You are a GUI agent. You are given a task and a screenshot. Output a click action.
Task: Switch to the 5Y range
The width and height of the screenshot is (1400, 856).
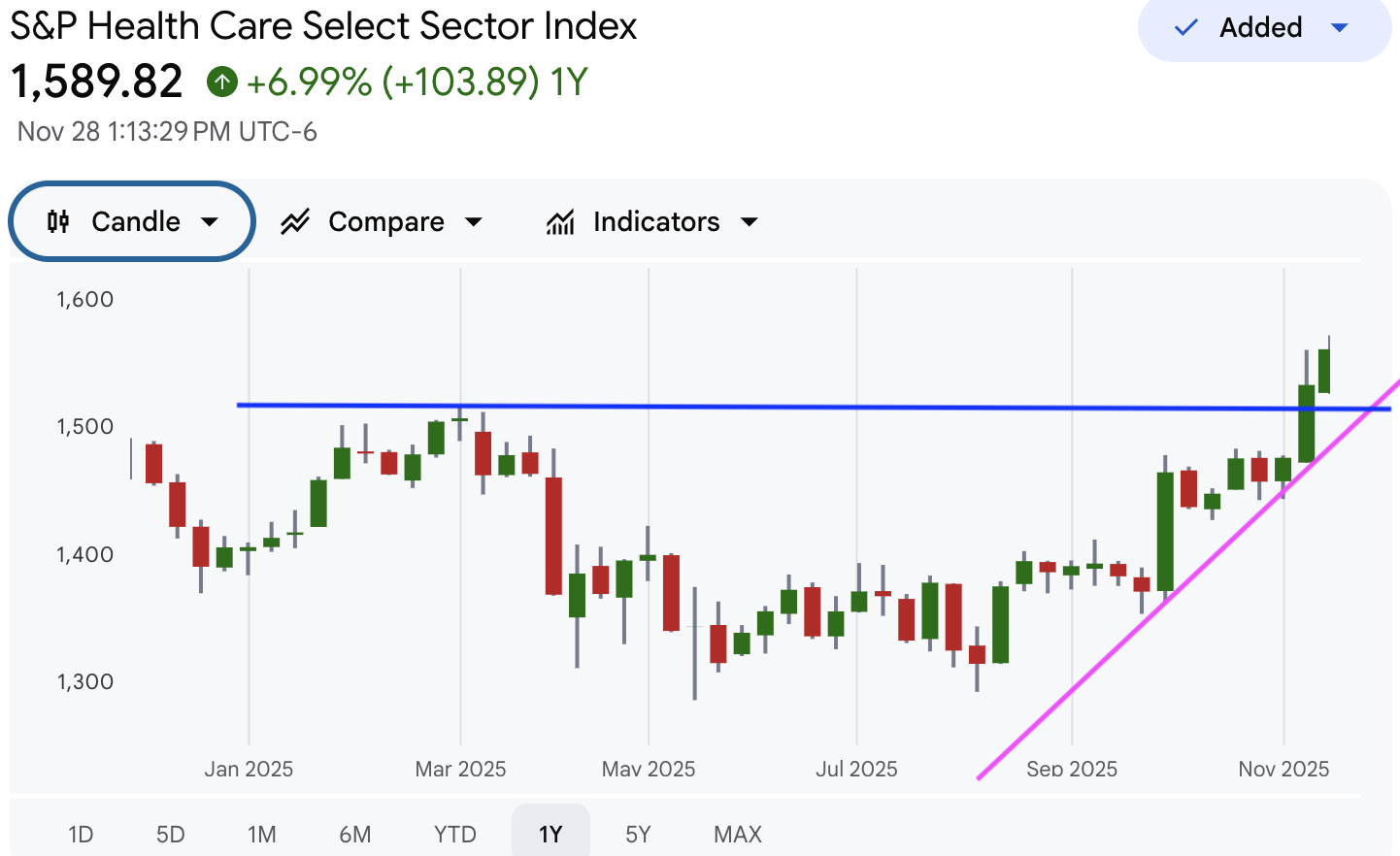(638, 835)
